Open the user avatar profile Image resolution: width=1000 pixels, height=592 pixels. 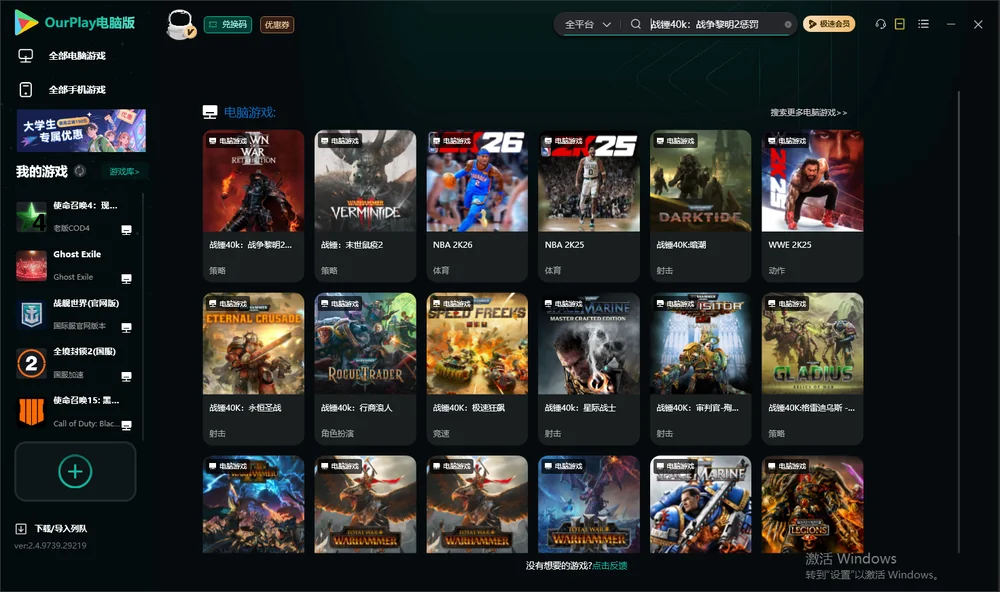tap(180, 24)
